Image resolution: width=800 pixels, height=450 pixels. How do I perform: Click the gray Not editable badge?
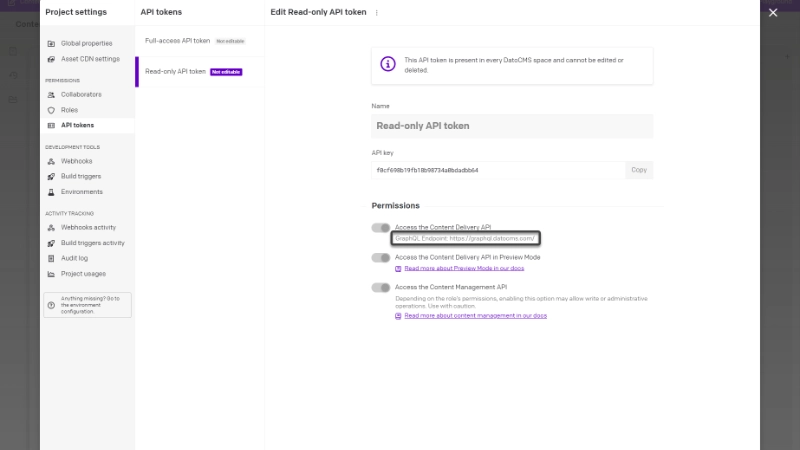230,41
